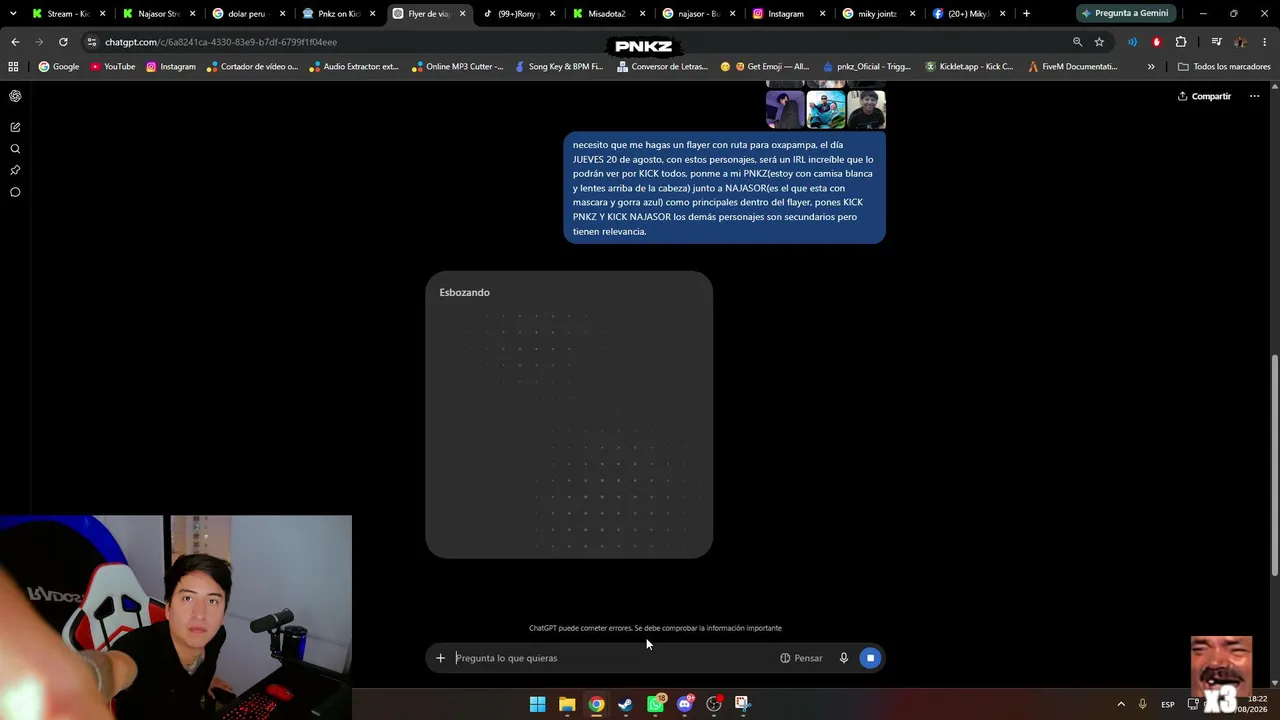
Task: Change the ESP keyboard language
Action: tap(1168, 704)
